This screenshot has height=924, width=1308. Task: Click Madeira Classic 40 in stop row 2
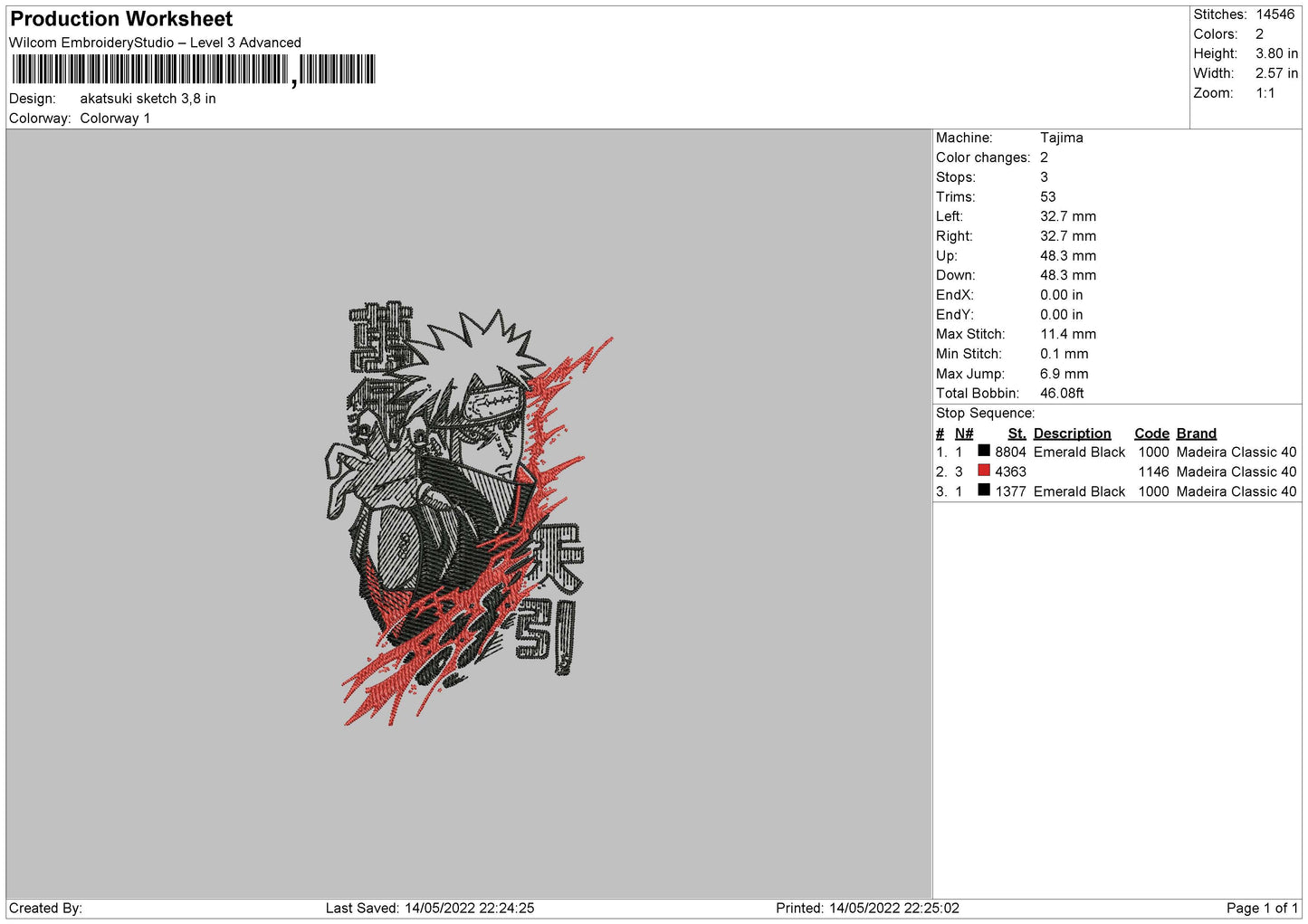pos(1236,472)
